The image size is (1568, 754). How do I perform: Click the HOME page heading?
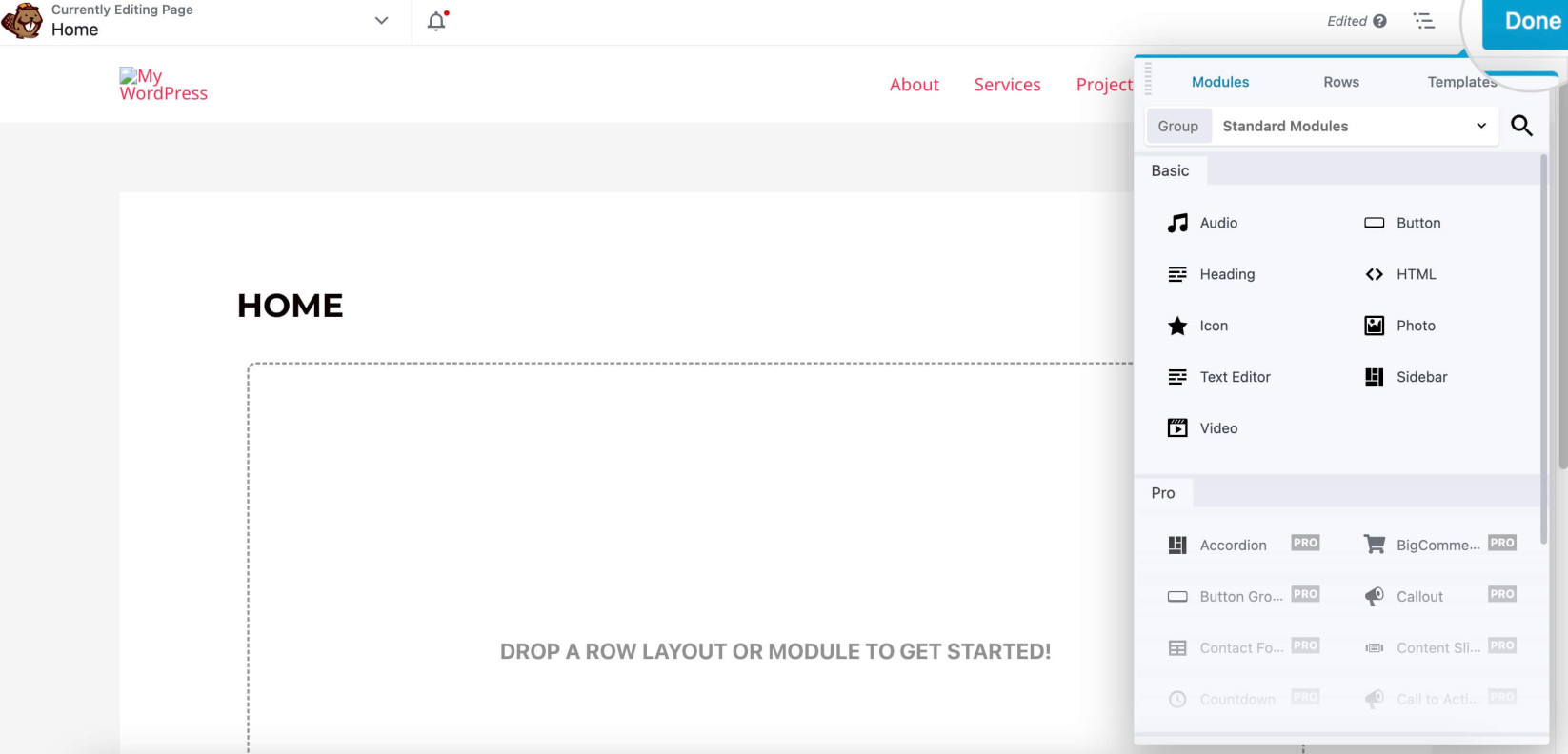(291, 306)
